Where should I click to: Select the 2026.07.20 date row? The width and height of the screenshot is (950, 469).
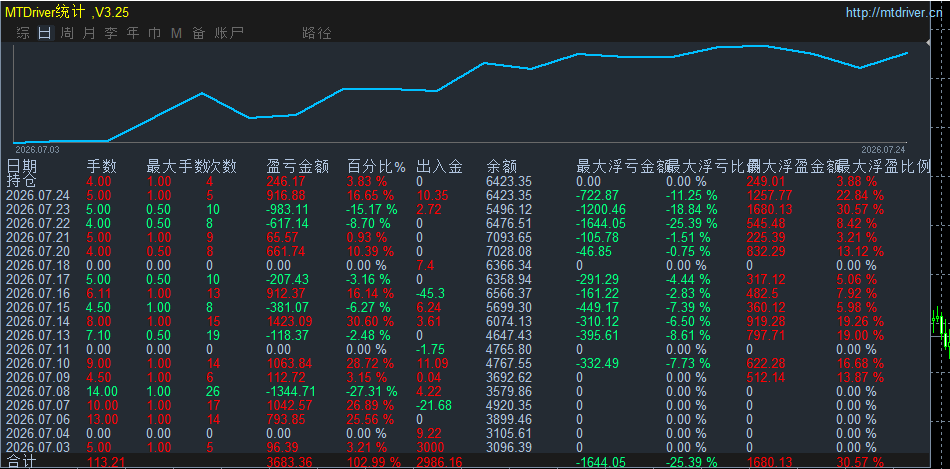tap(38, 251)
